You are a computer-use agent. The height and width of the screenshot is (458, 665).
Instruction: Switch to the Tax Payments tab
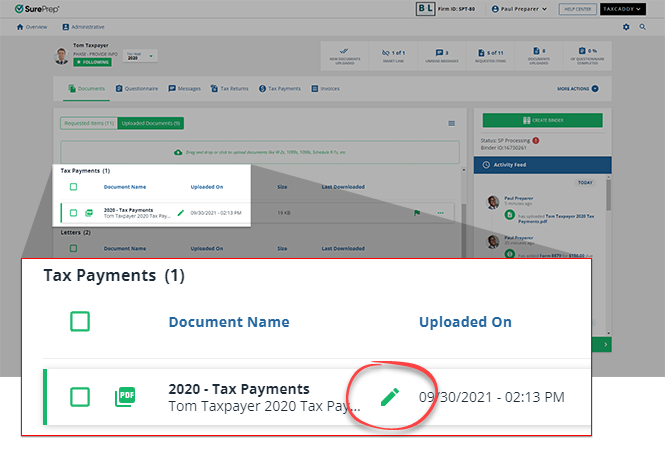coord(280,89)
